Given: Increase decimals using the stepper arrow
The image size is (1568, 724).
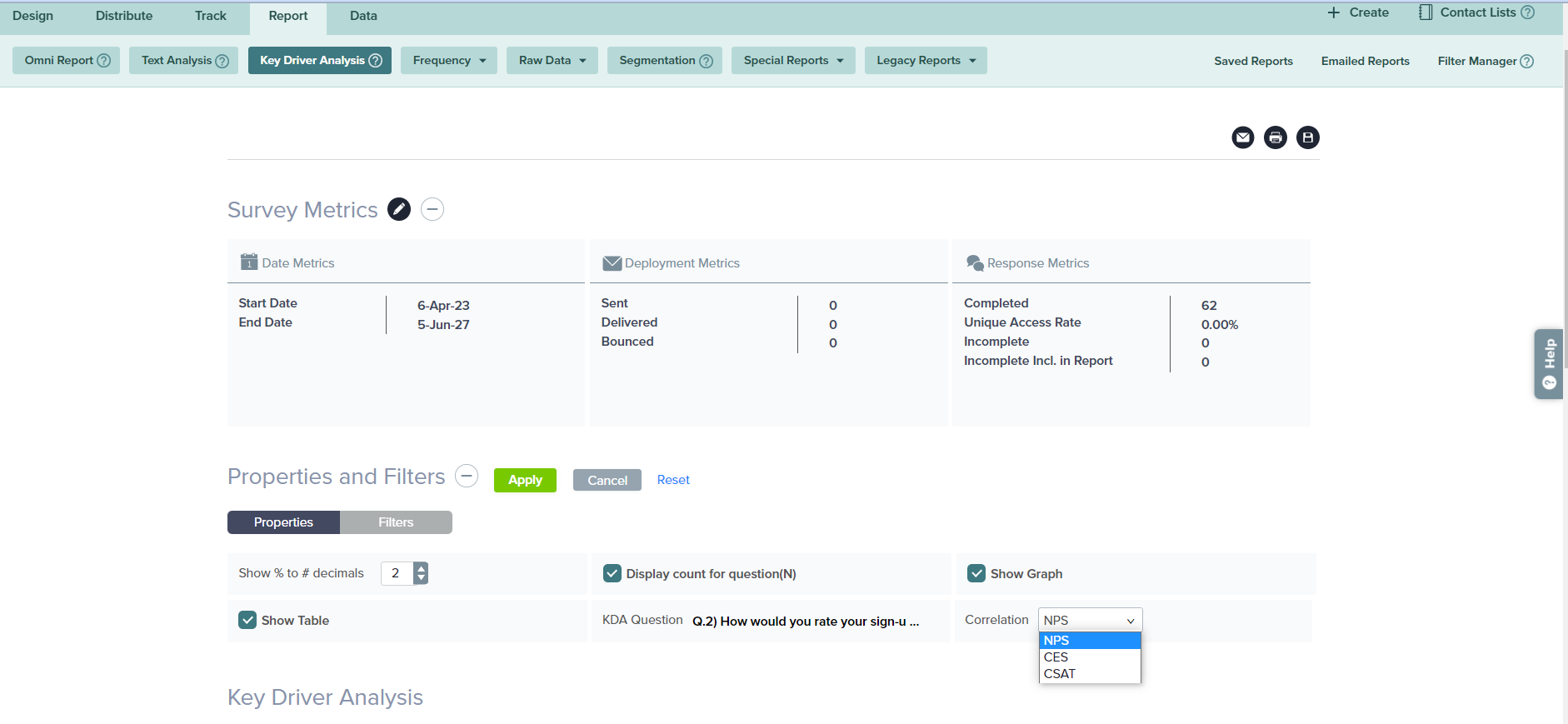Looking at the screenshot, I should pyautogui.click(x=421, y=568).
